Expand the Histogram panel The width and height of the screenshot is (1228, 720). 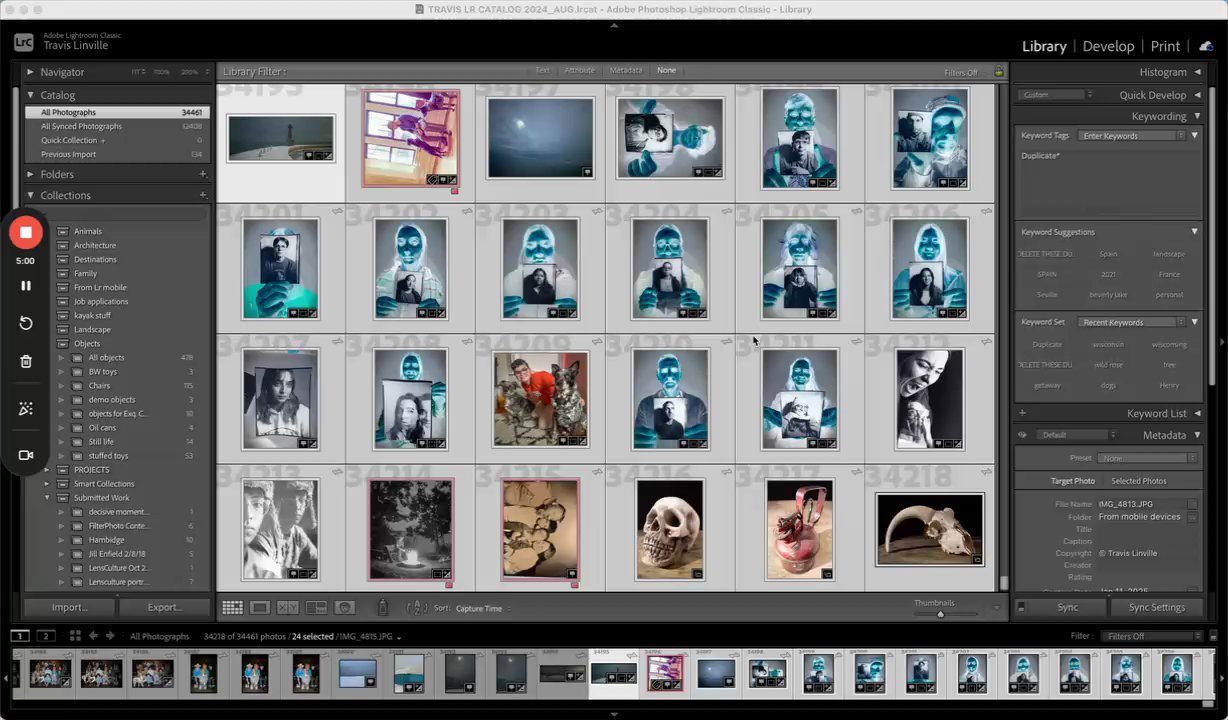[1197, 72]
